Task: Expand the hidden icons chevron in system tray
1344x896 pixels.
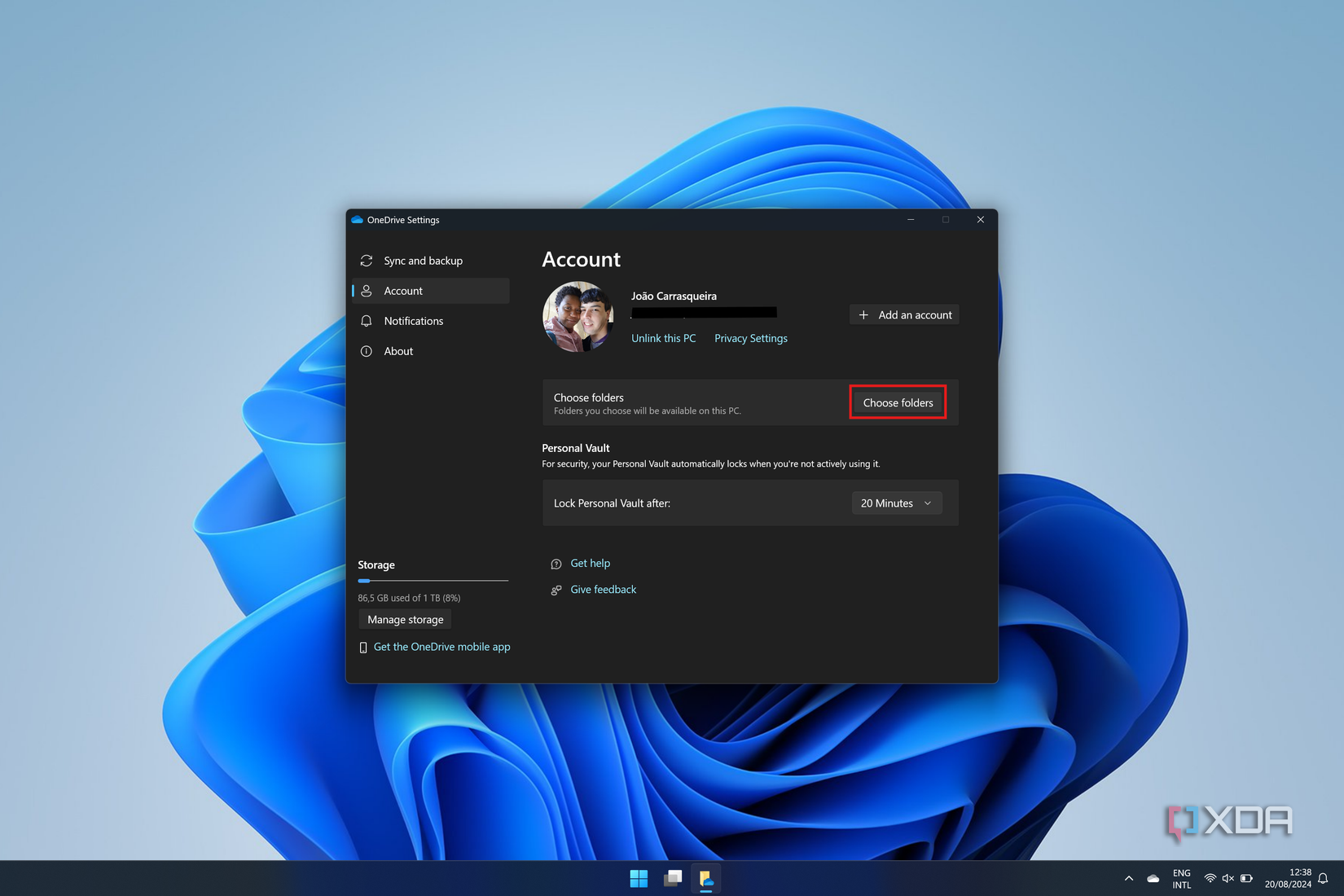Action: [x=1129, y=878]
